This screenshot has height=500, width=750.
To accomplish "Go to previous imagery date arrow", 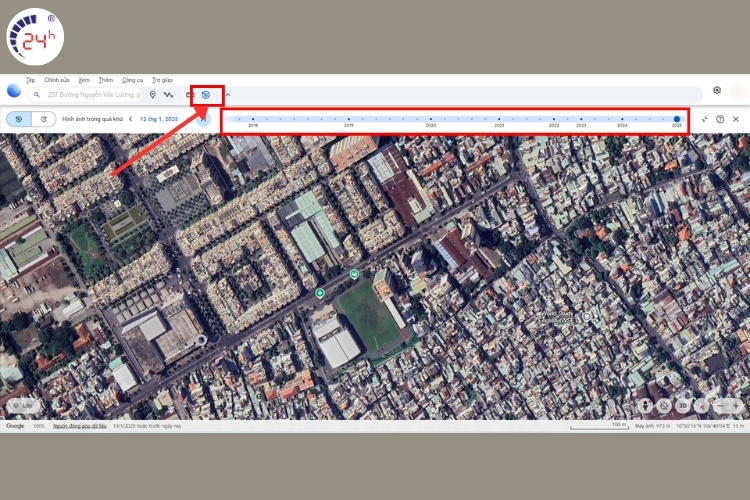I will [130, 119].
